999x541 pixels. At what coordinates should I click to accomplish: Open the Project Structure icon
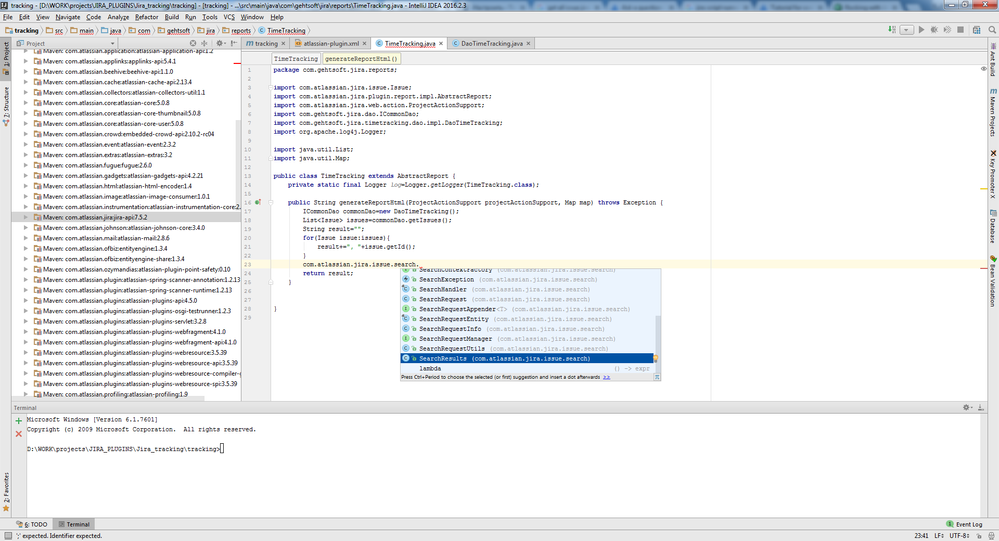click(x=977, y=30)
